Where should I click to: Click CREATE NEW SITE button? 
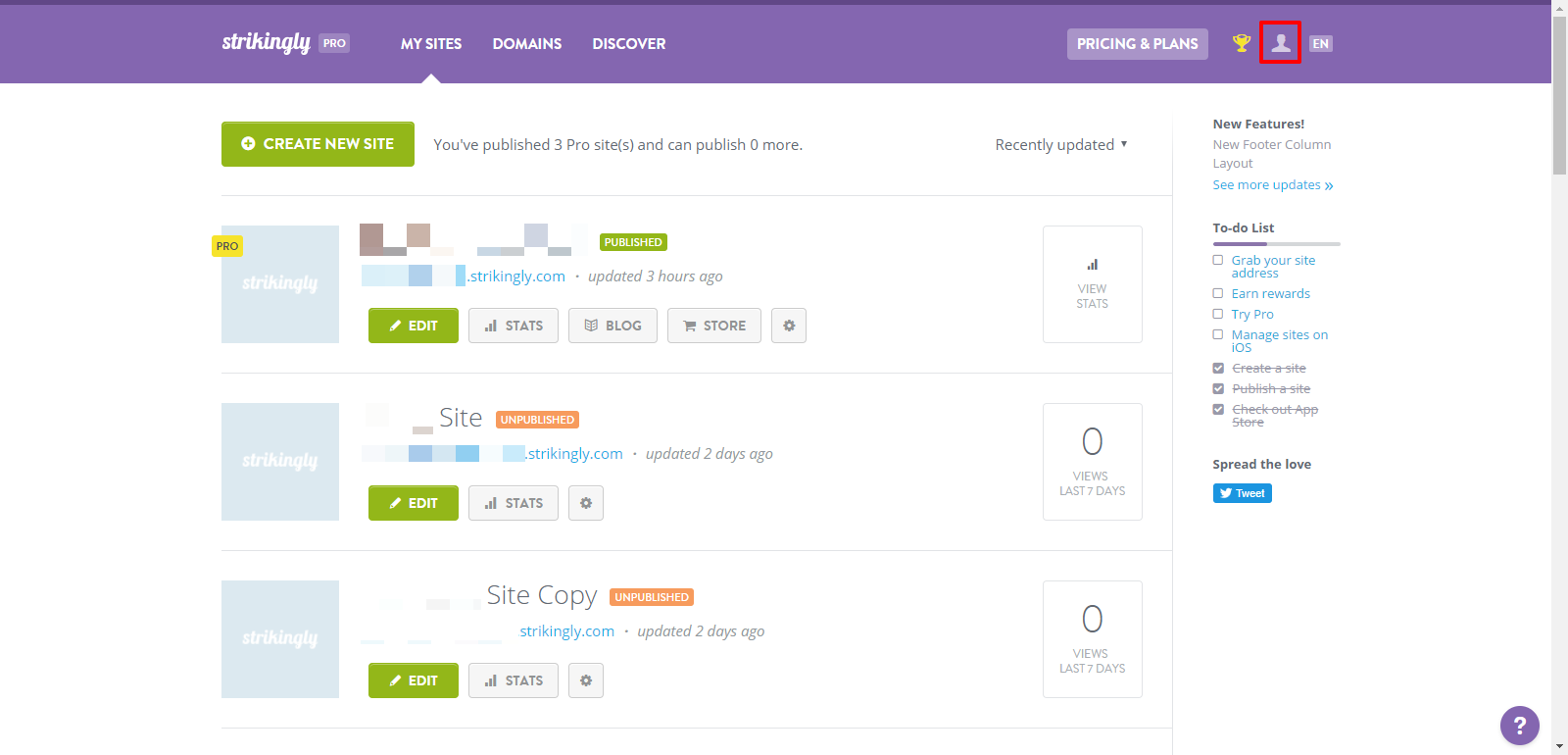coord(318,144)
